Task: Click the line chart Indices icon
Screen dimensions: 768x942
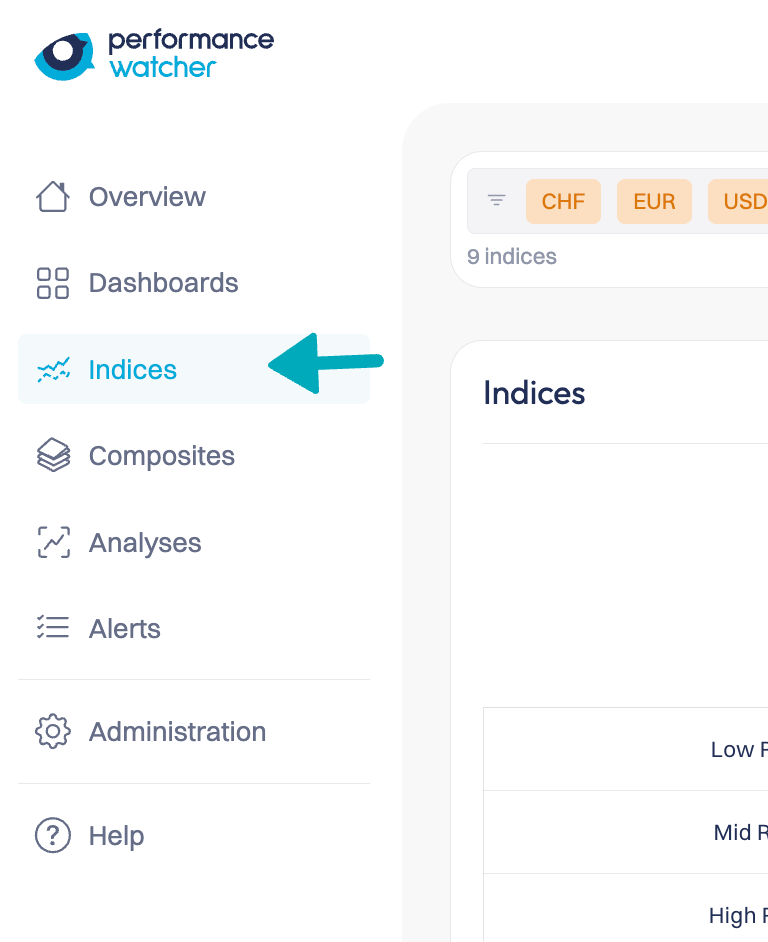Action: click(x=53, y=370)
